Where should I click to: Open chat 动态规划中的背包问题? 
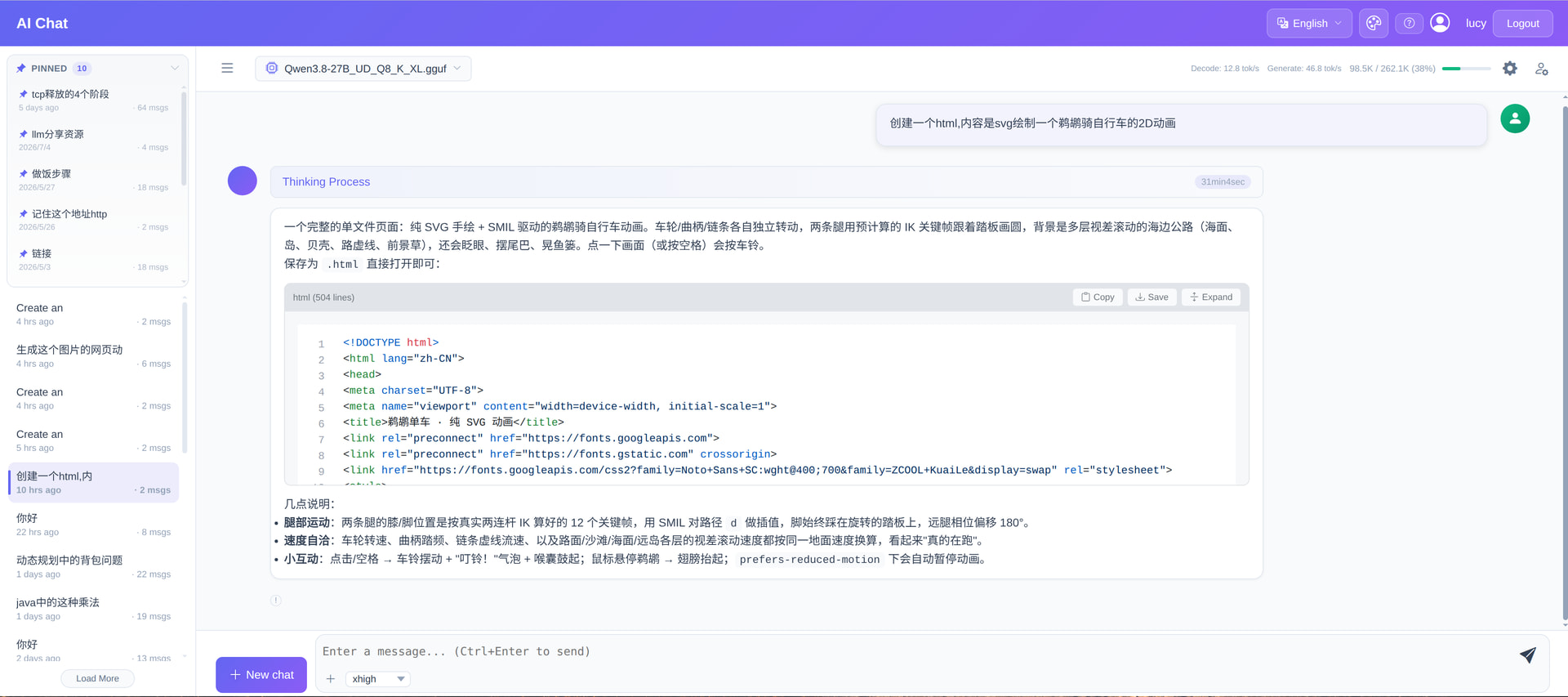(x=94, y=566)
